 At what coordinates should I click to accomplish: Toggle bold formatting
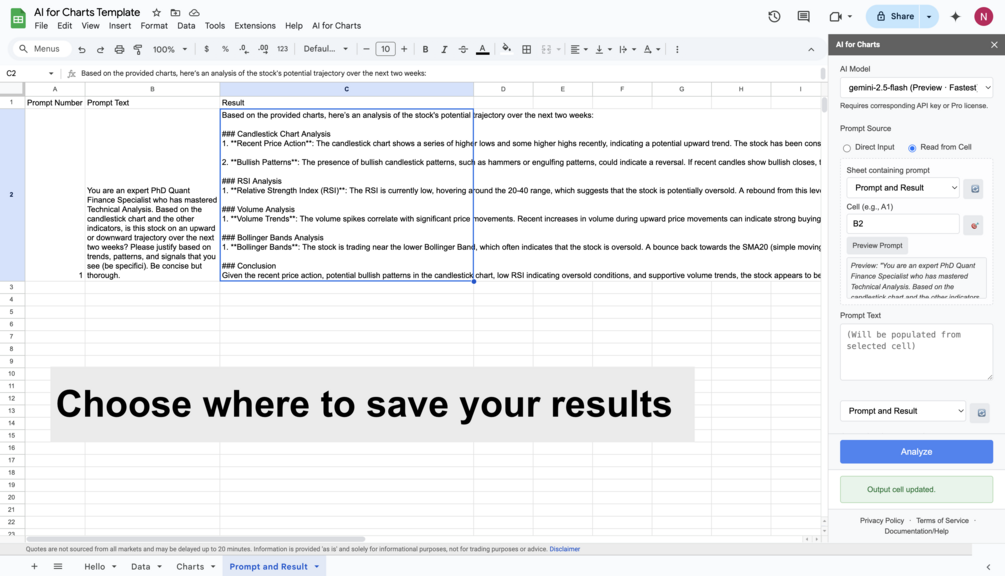point(425,49)
